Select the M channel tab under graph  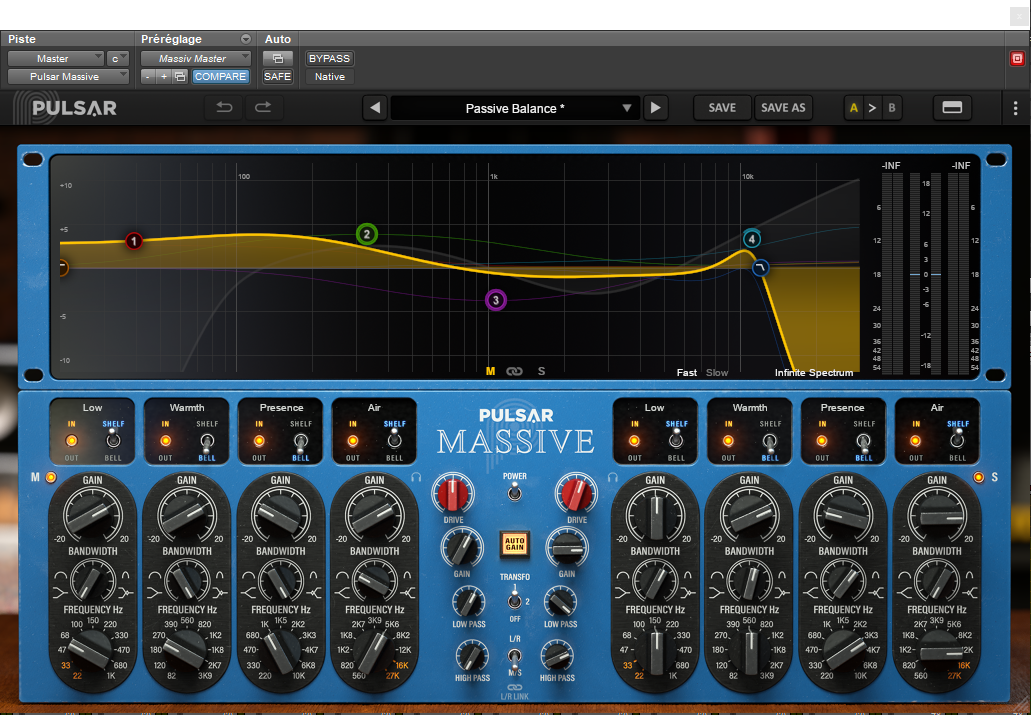pyautogui.click(x=490, y=372)
